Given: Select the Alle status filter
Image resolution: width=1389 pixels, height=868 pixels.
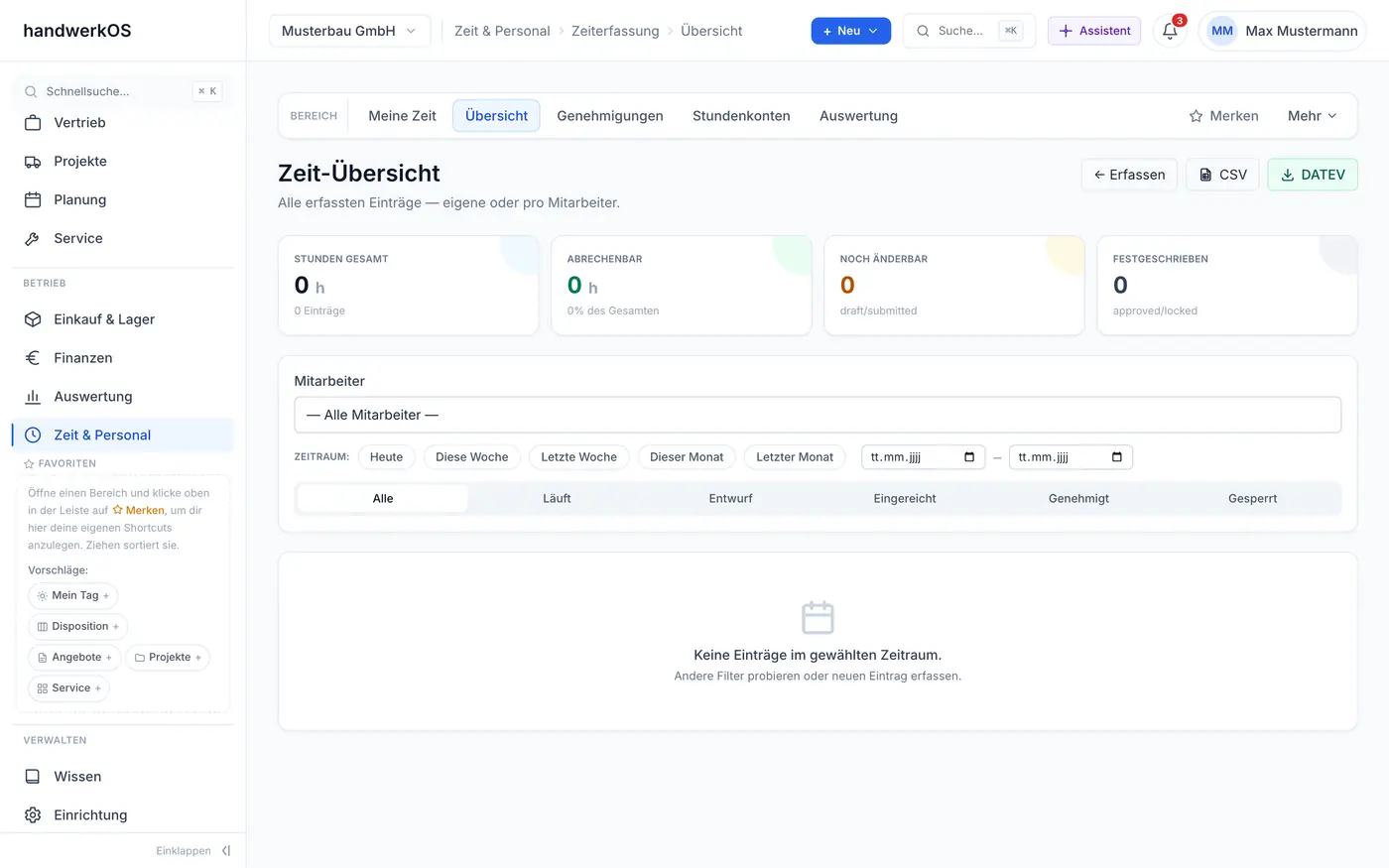Looking at the screenshot, I should point(383,499).
